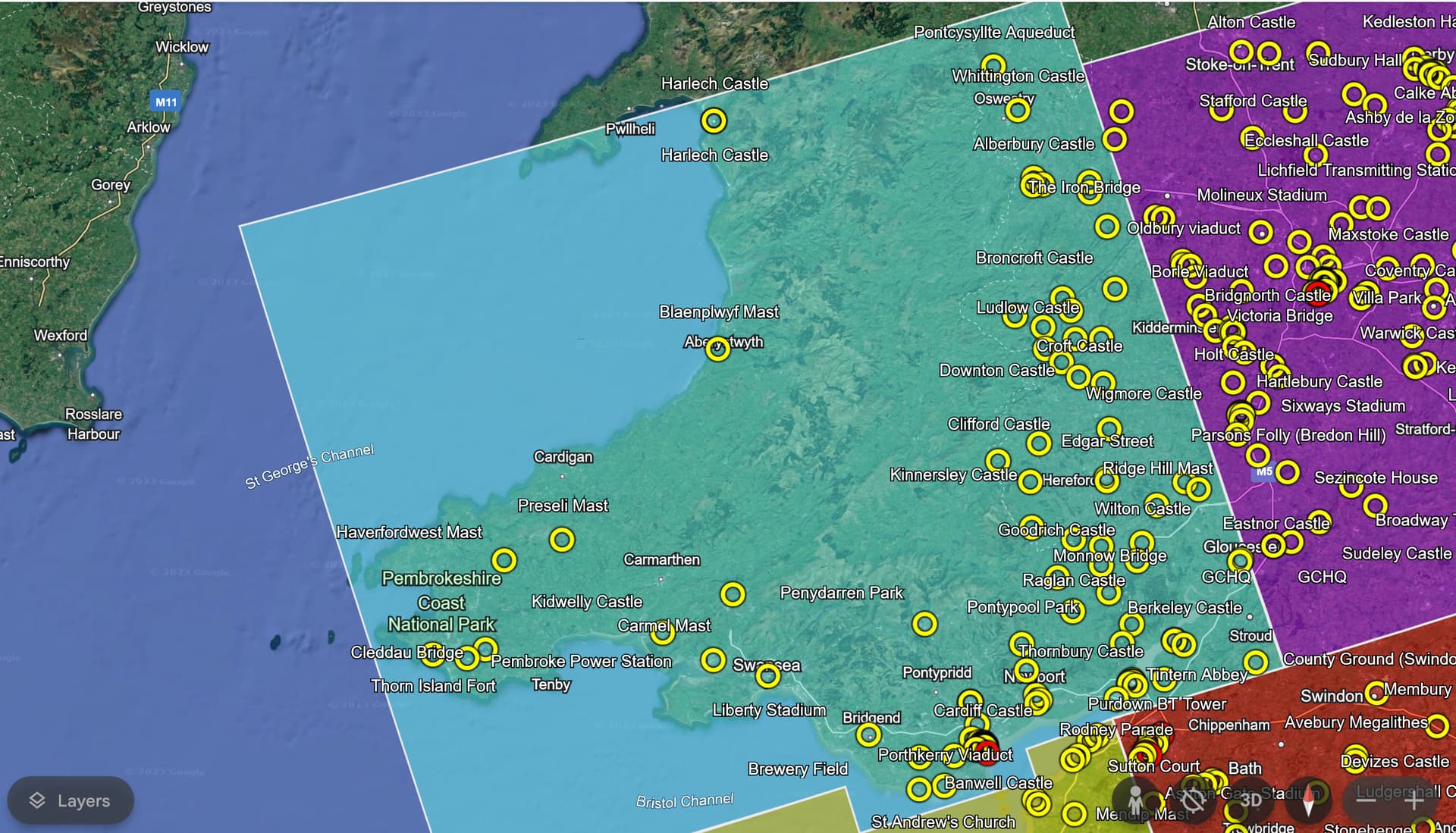Image resolution: width=1456 pixels, height=833 pixels.
Task: Click the crossed-out location target icon
Action: pos(1194,800)
